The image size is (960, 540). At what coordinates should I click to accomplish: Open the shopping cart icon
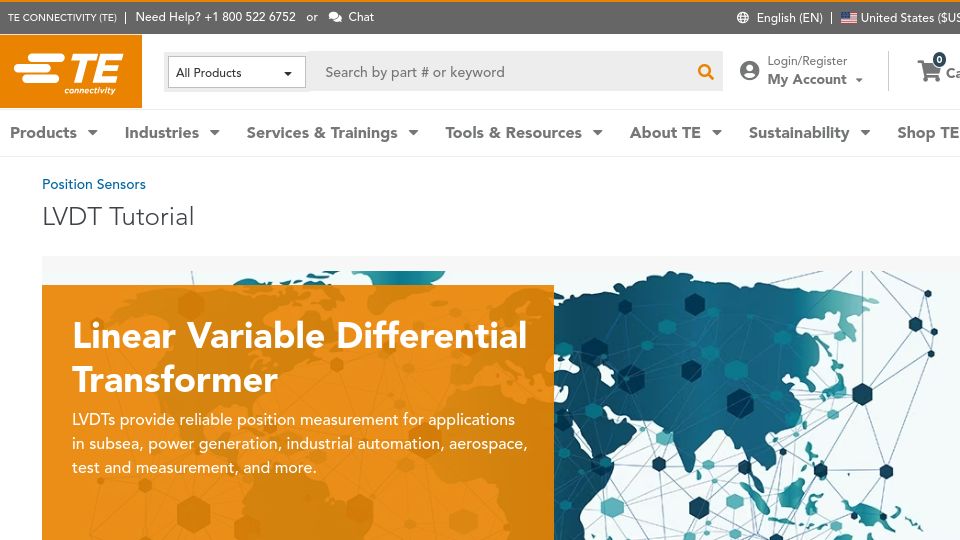(929, 71)
